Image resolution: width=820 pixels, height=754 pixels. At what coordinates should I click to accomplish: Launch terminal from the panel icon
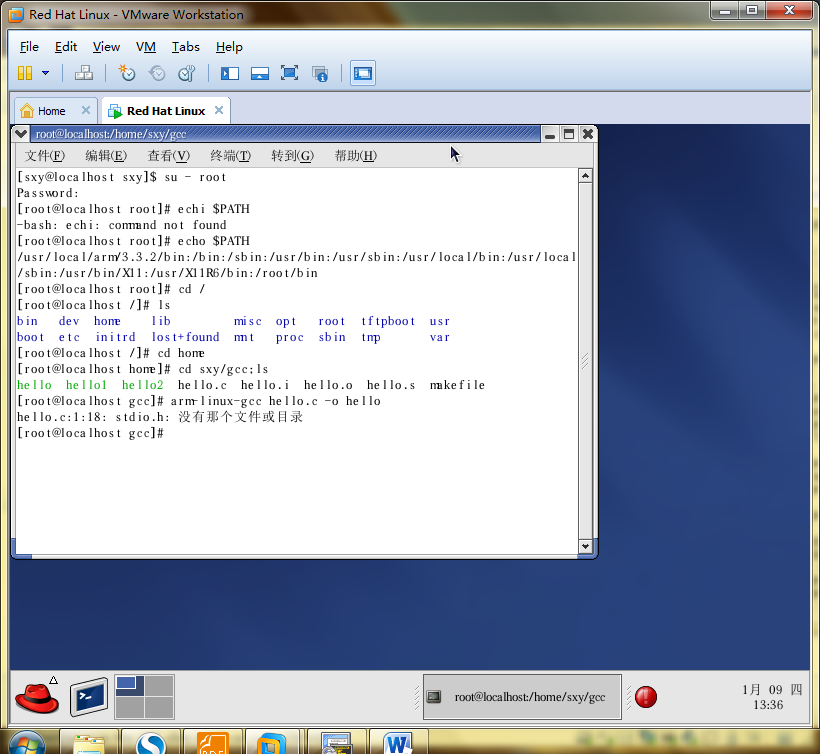point(89,696)
